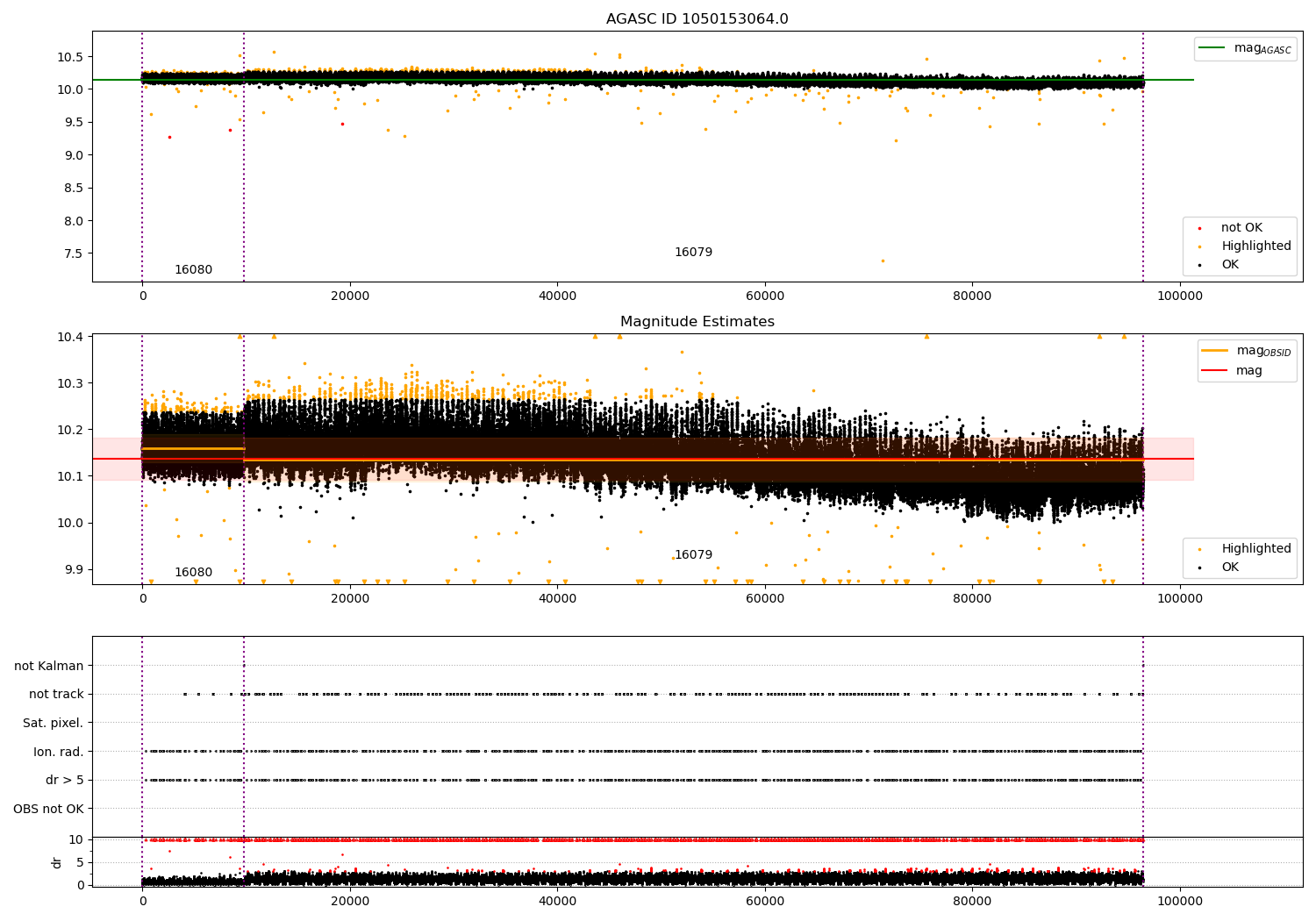
Task: Click the orange line key beside mag OBSID
Action: [x=1214, y=351]
